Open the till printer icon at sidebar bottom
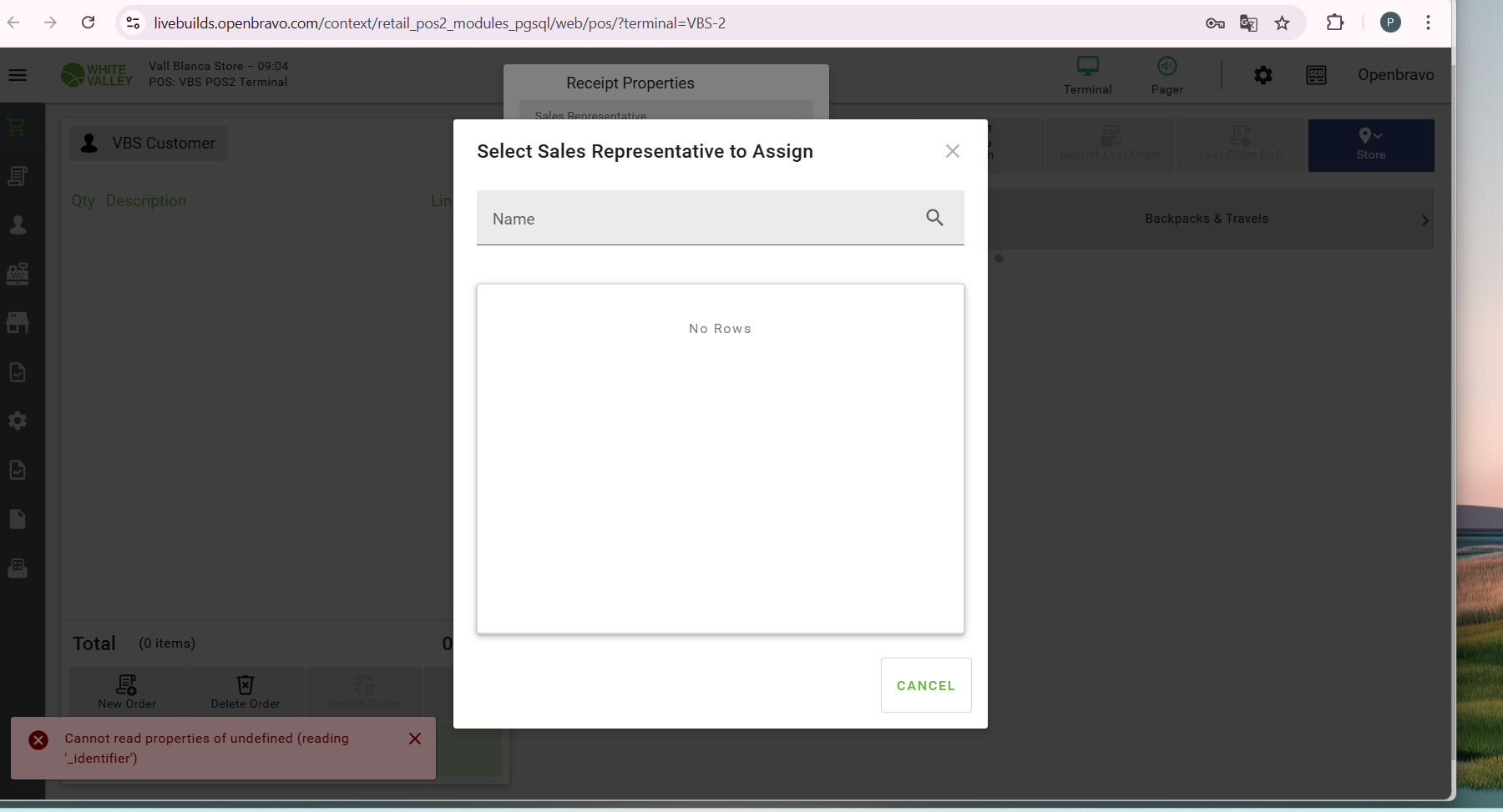Screen dimensions: 1503x812 (18, 568)
